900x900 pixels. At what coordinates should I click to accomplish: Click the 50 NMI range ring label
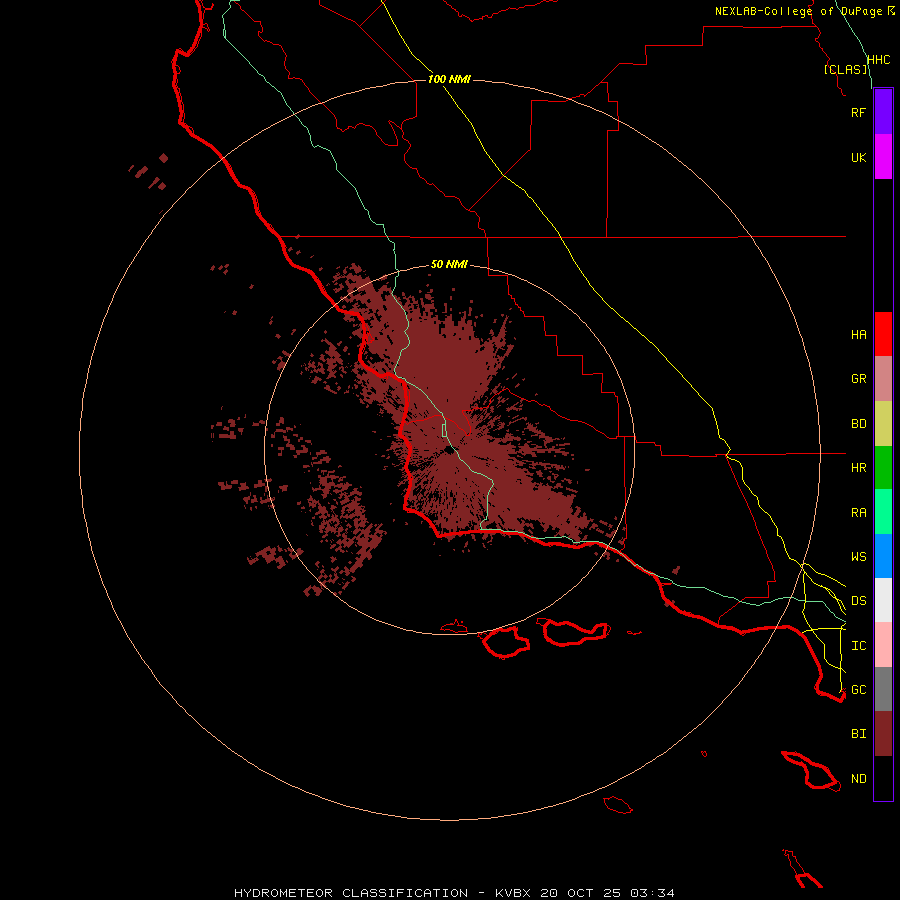pos(449,264)
